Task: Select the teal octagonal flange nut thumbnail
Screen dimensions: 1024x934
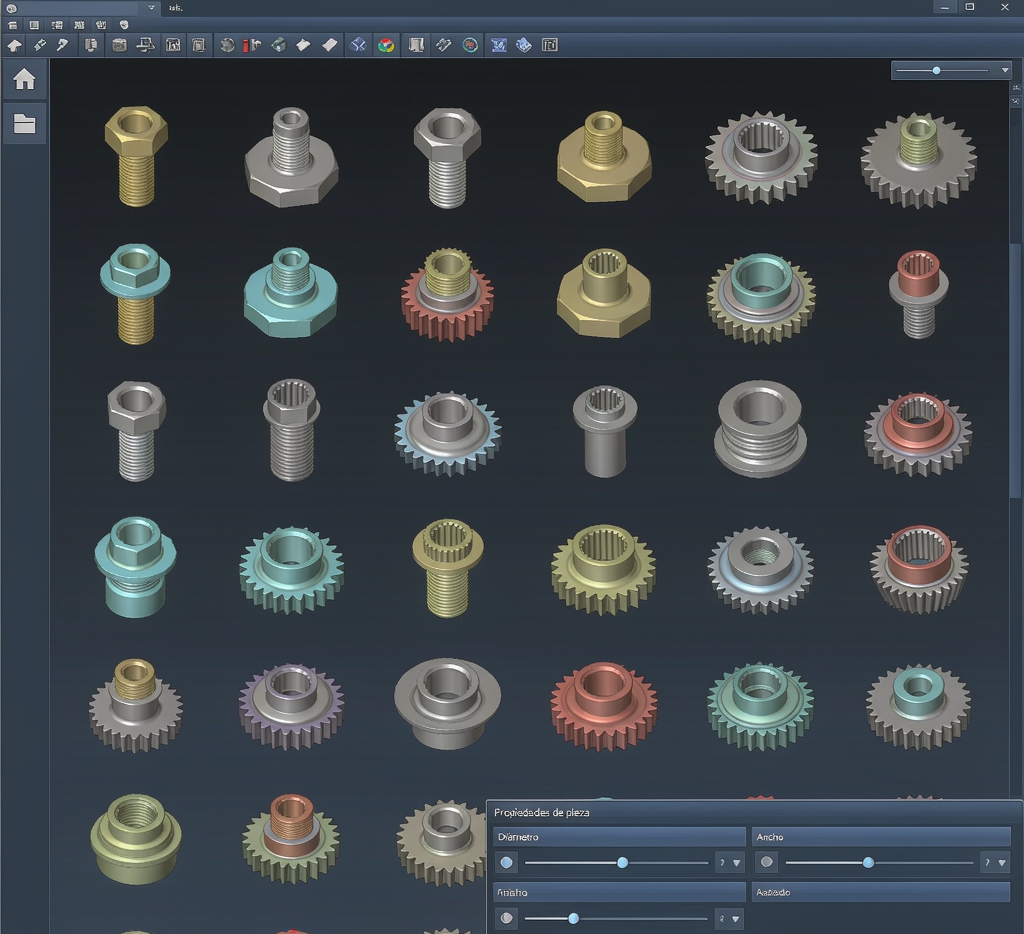Action: (x=291, y=292)
